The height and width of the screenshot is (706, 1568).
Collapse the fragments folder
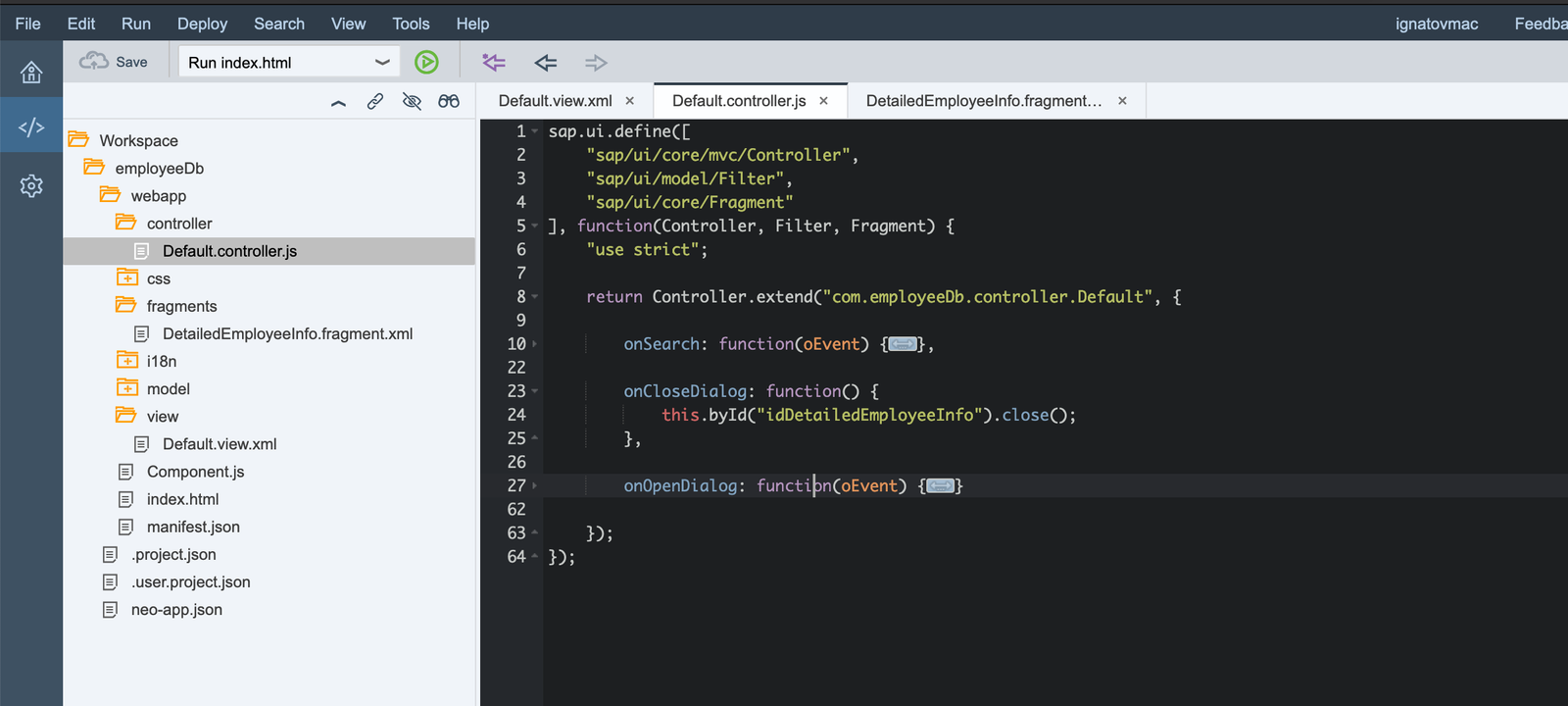[x=125, y=305]
